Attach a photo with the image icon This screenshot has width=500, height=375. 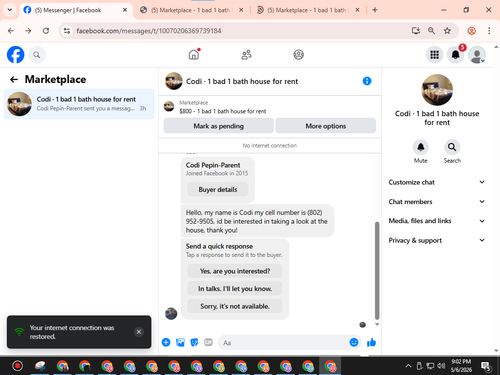[180, 342]
